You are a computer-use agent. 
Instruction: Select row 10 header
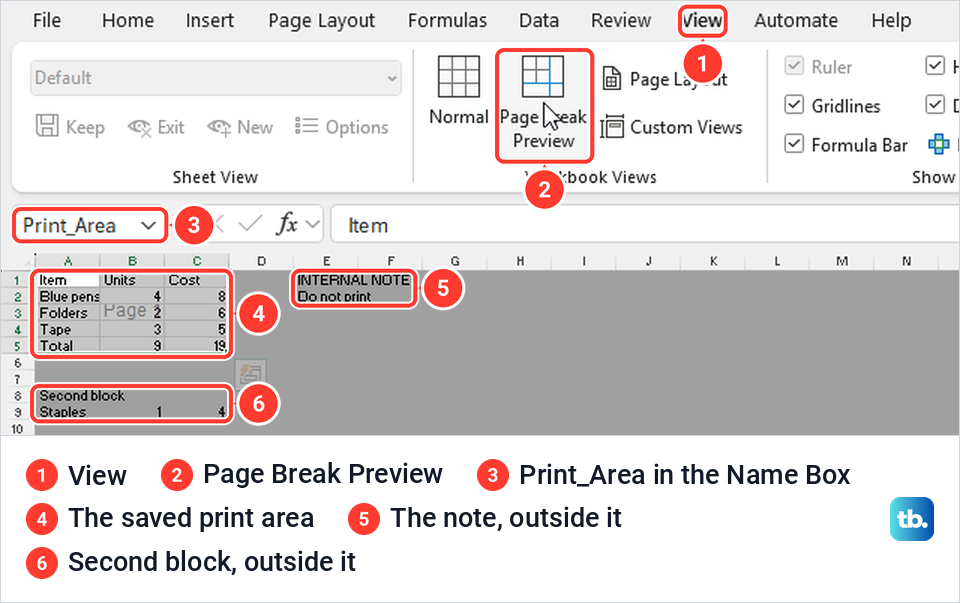click(x=17, y=429)
